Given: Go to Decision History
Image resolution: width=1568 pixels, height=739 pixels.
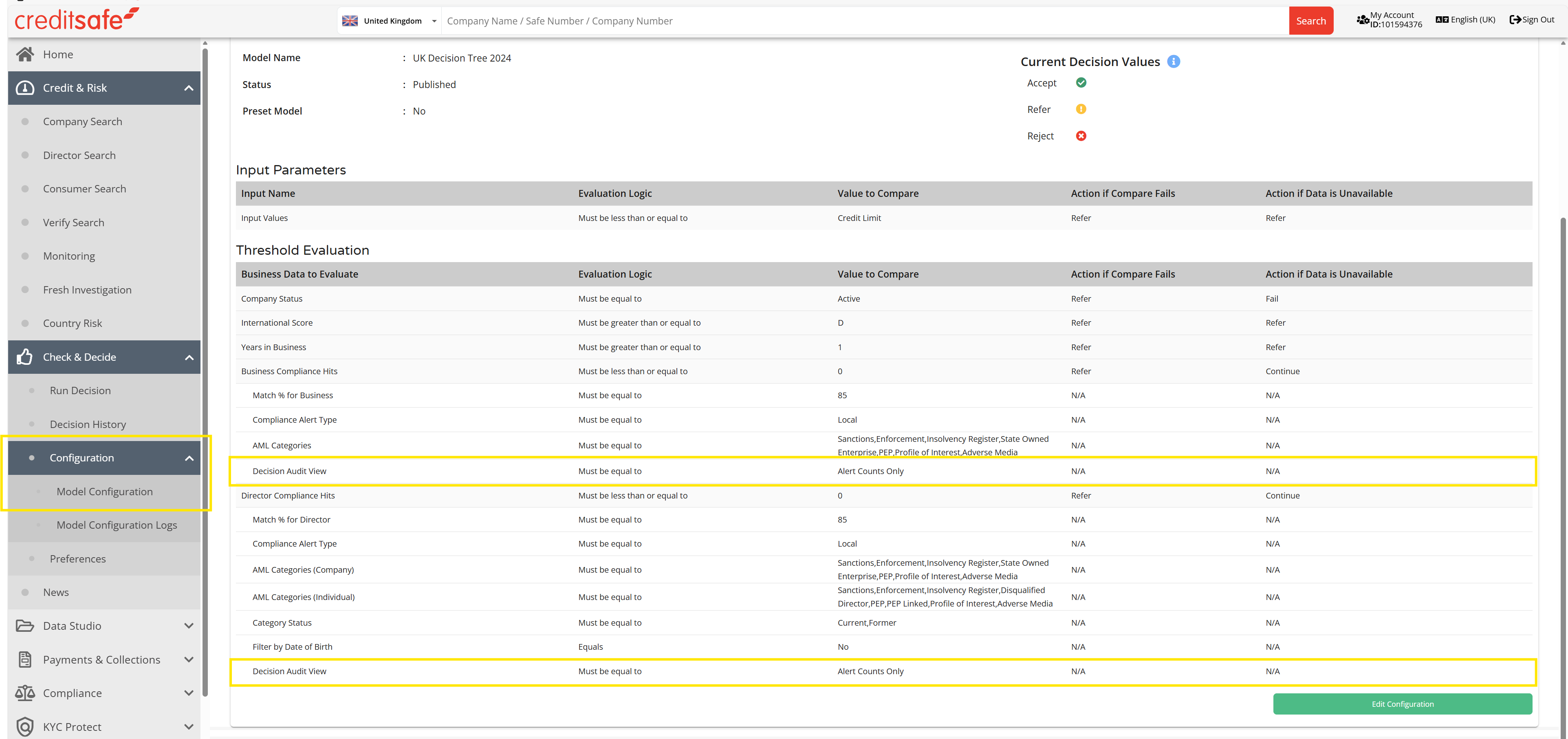Looking at the screenshot, I should pos(88,424).
